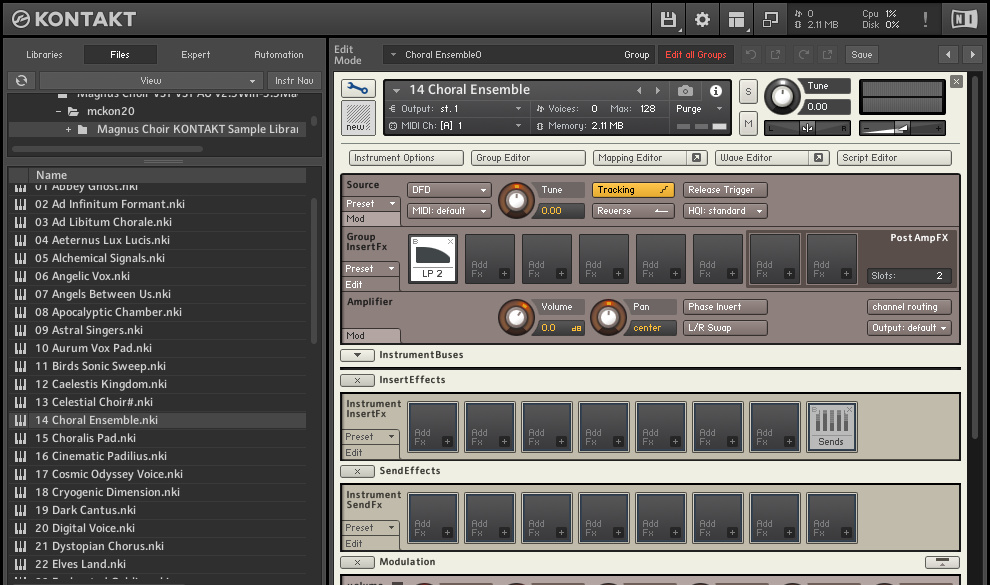Click the Post AmpFX Slots value field

pyautogui.click(x=909, y=276)
